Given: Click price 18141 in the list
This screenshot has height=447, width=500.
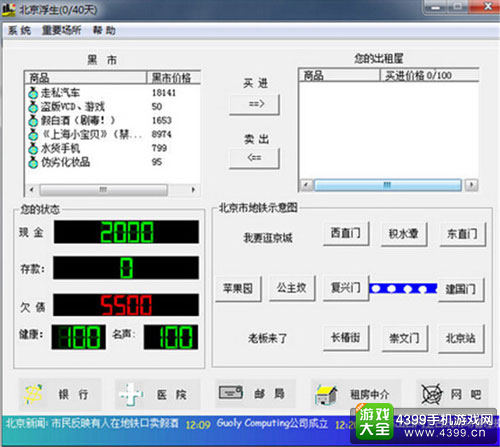Looking at the screenshot, I should pyautogui.click(x=164, y=93).
